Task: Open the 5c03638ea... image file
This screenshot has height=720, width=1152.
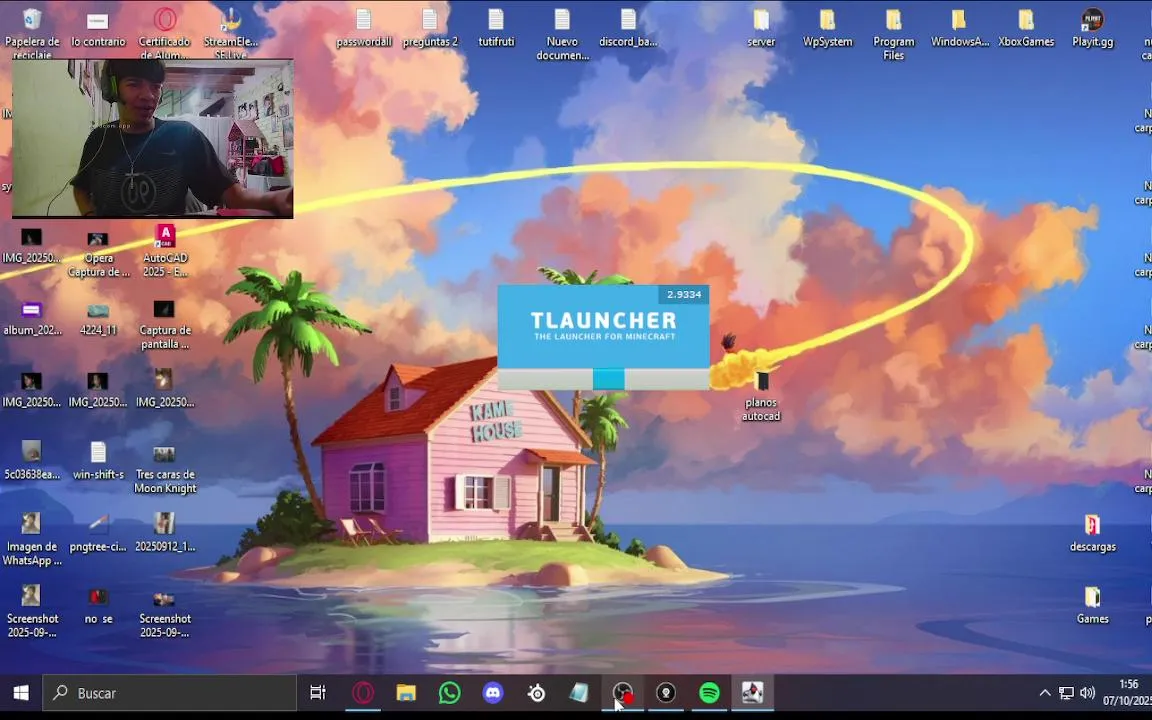Action: point(32,461)
